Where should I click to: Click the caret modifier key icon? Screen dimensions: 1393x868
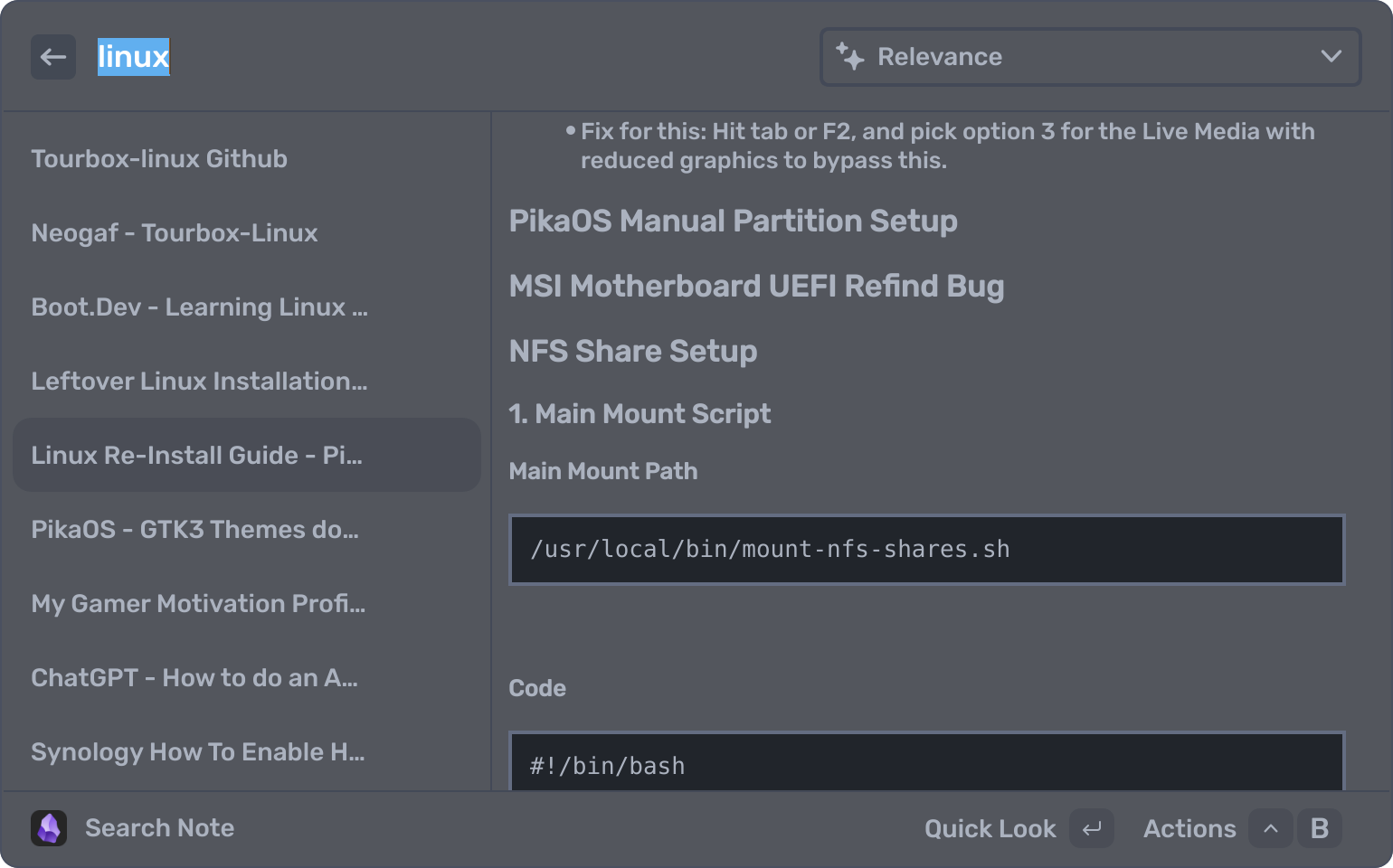tap(1270, 828)
